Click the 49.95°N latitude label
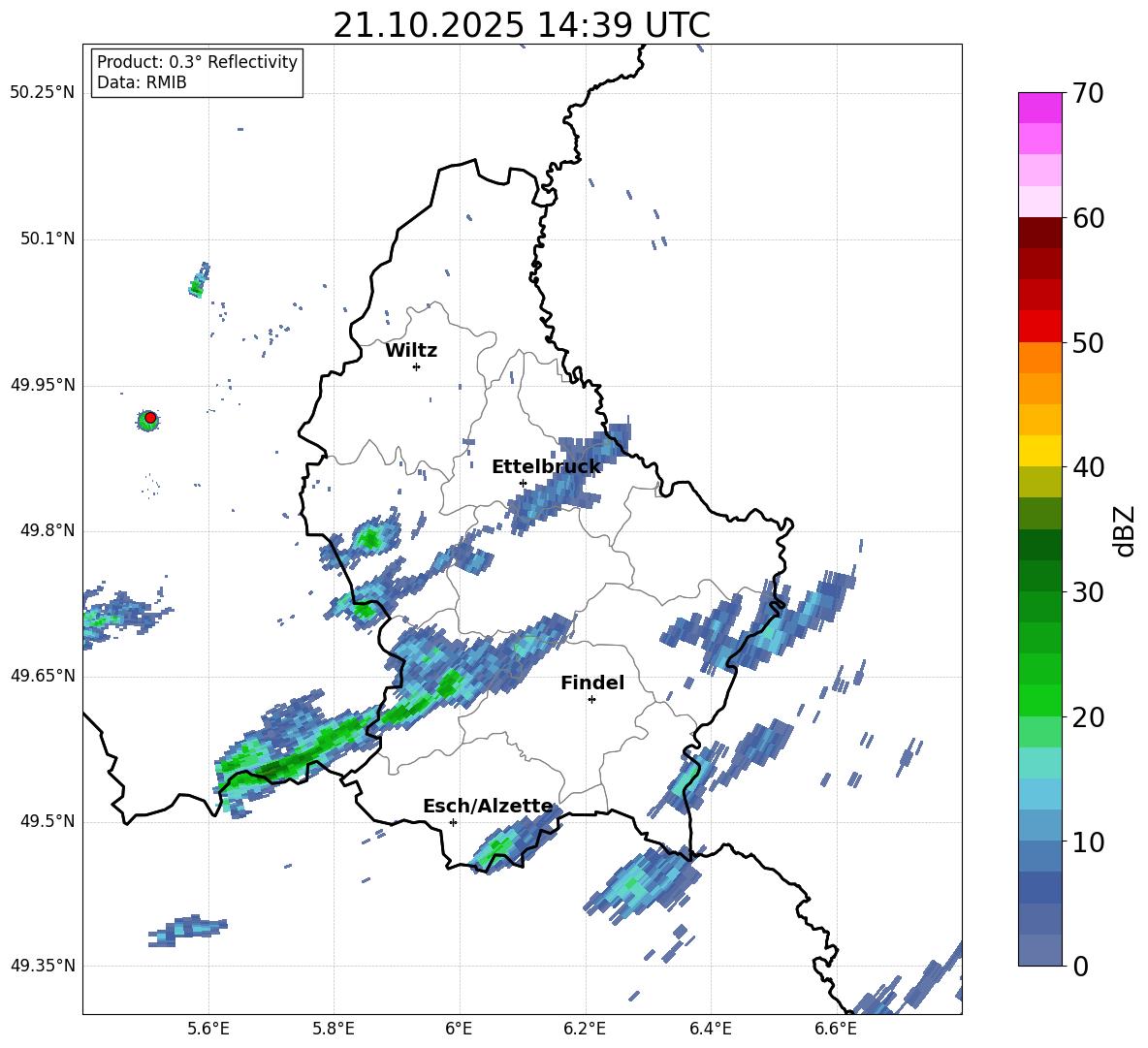Image resolution: width=1148 pixels, height=1048 pixels. point(43,385)
